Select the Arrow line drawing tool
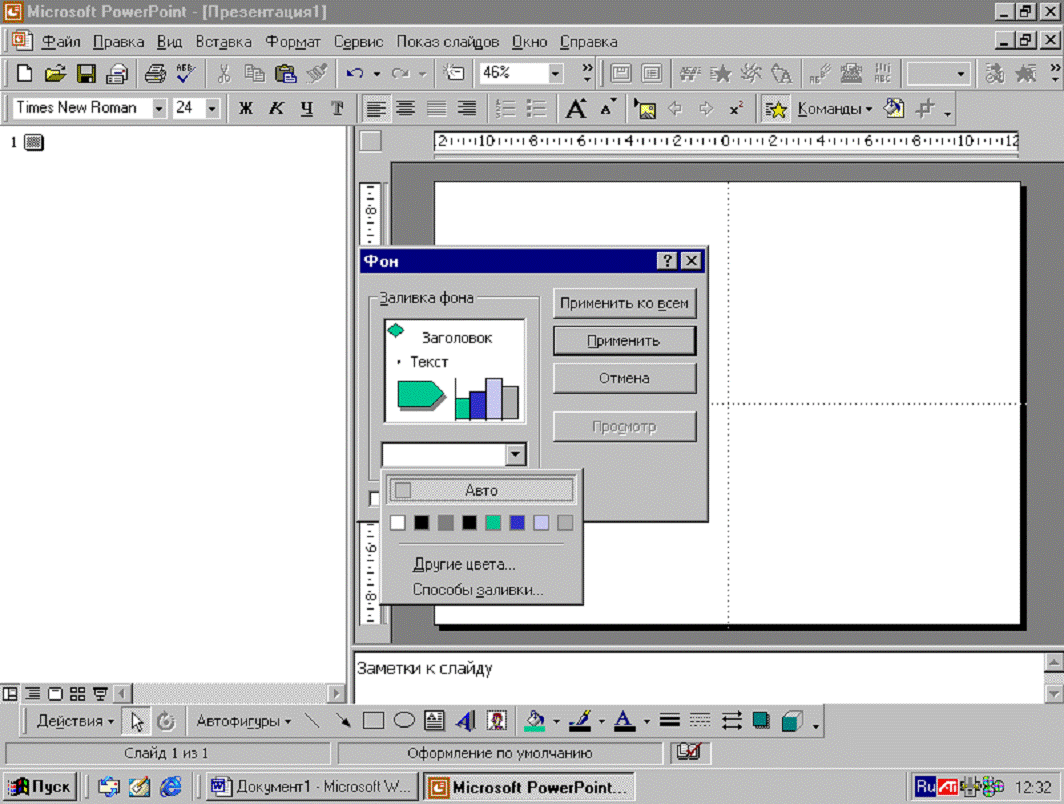Image resolution: width=1064 pixels, height=804 pixels. tap(343, 720)
